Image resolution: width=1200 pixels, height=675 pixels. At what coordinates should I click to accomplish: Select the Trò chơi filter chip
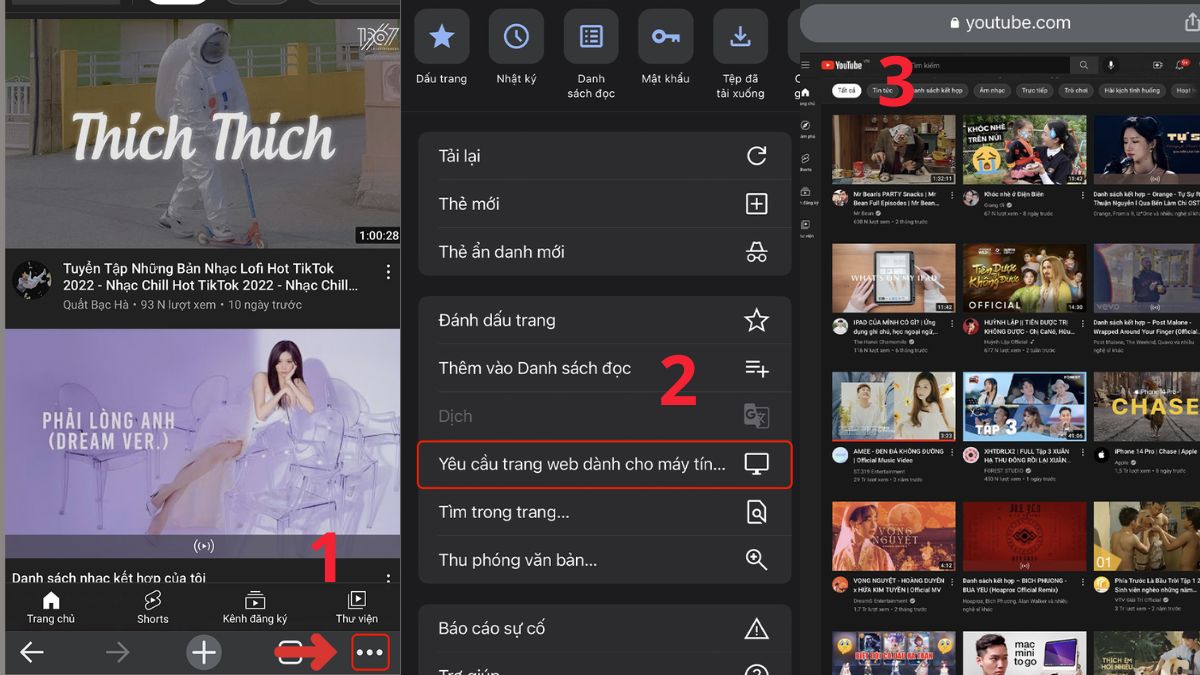1076,90
